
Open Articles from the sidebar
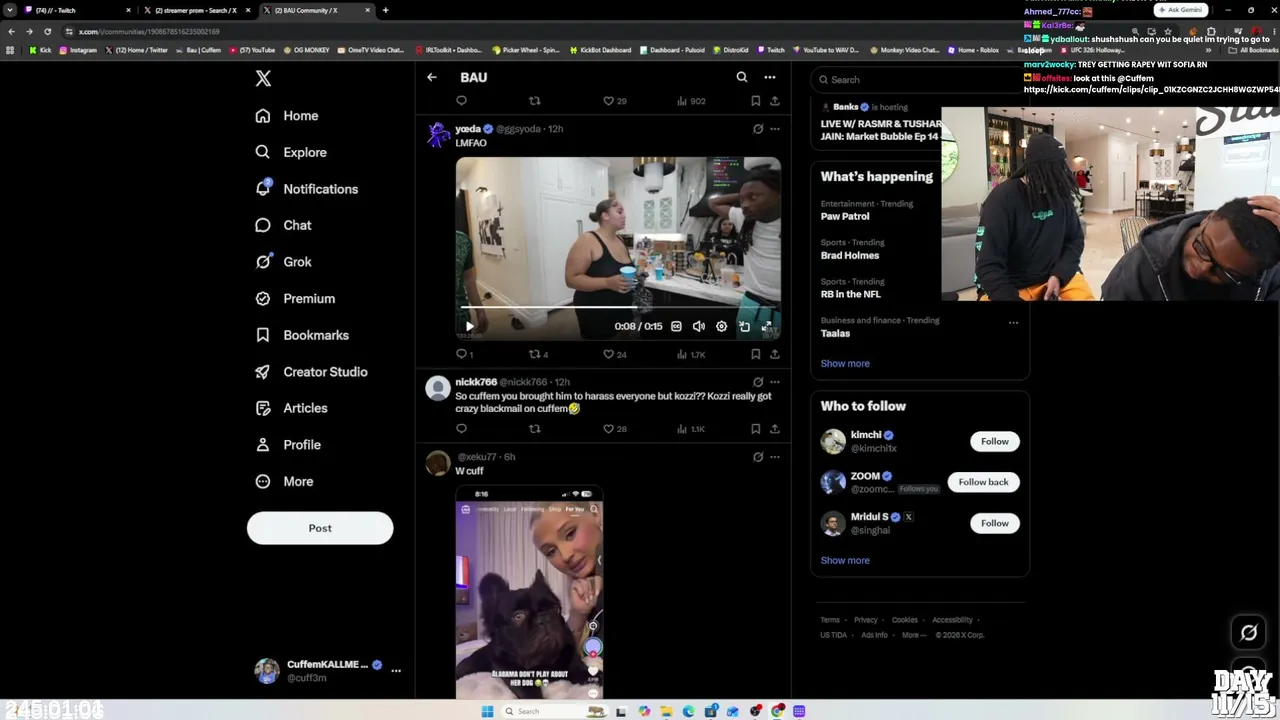click(291, 408)
